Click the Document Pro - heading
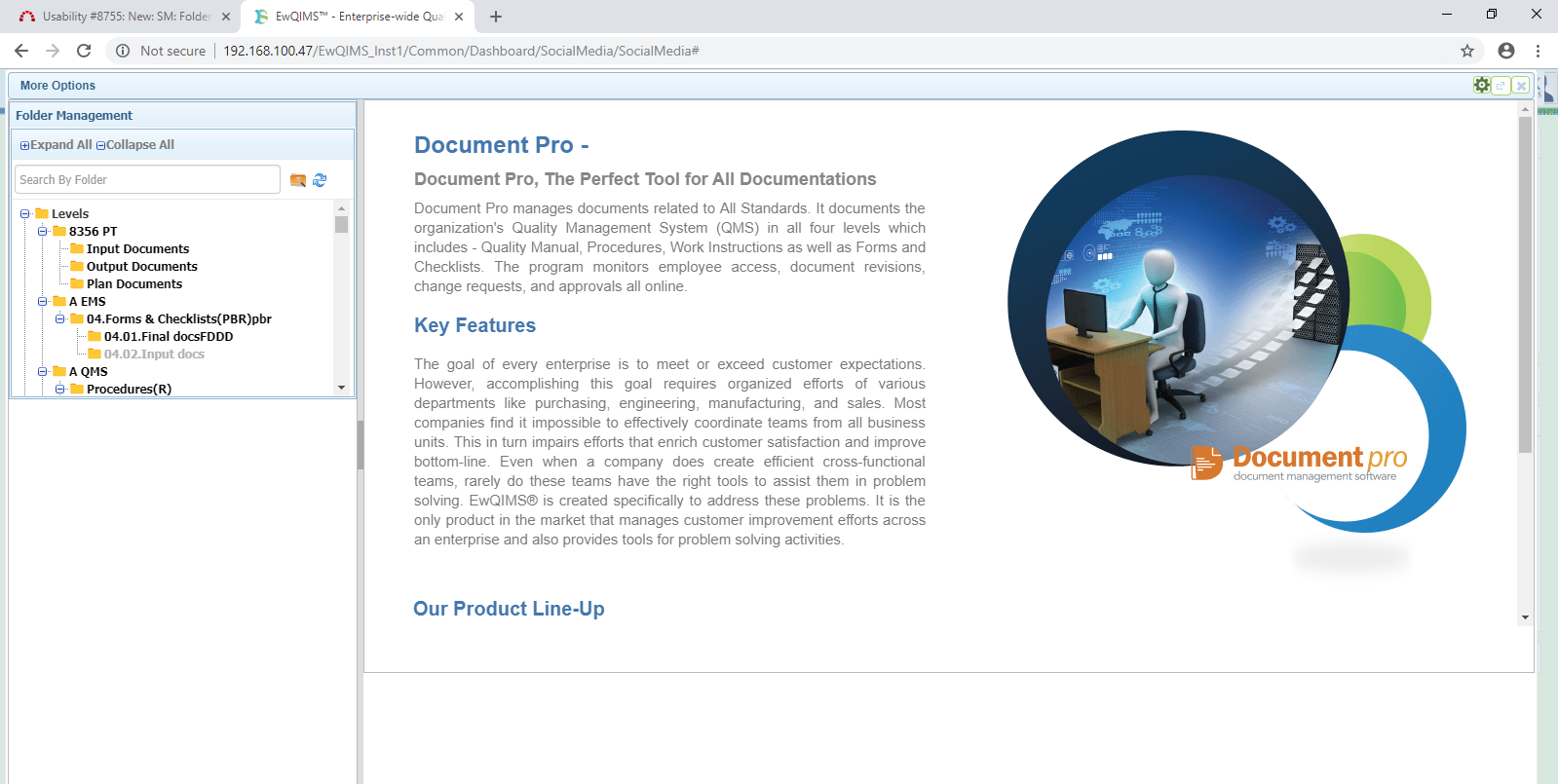Viewport: 1558px width, 784px height. pyautogui.click(x=501, y=145)
